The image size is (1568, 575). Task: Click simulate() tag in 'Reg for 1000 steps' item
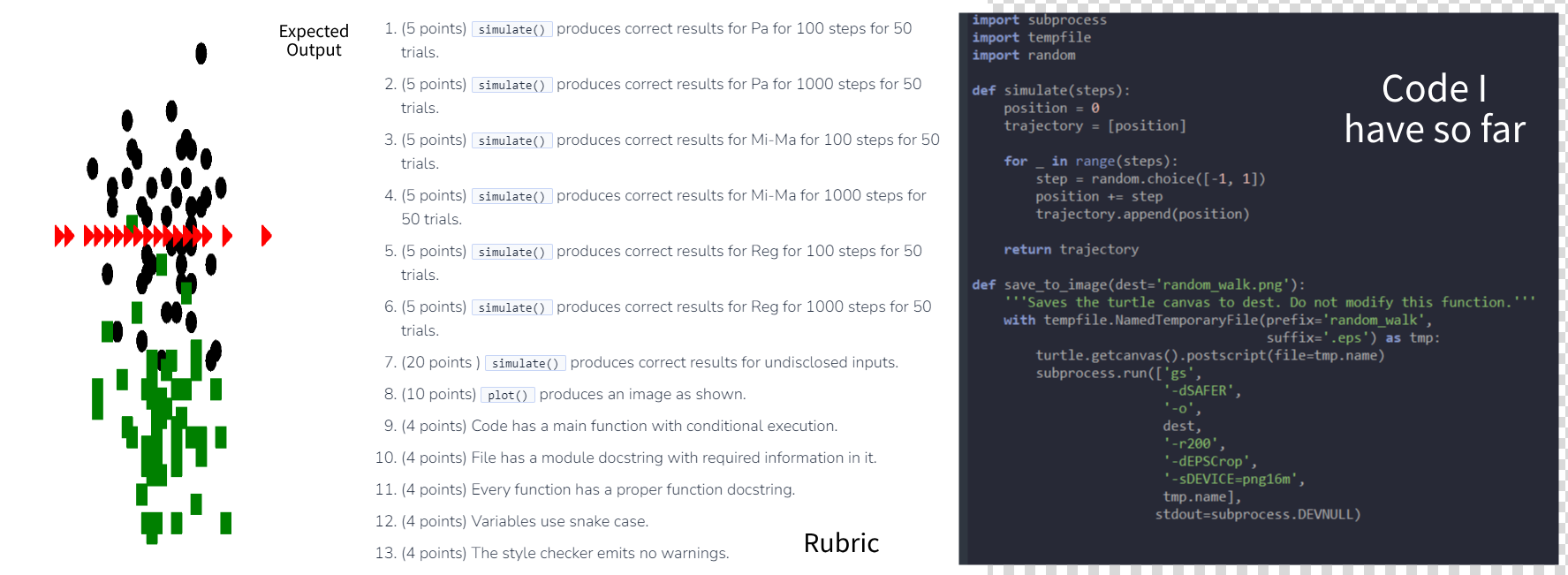[x=511, y=307]
